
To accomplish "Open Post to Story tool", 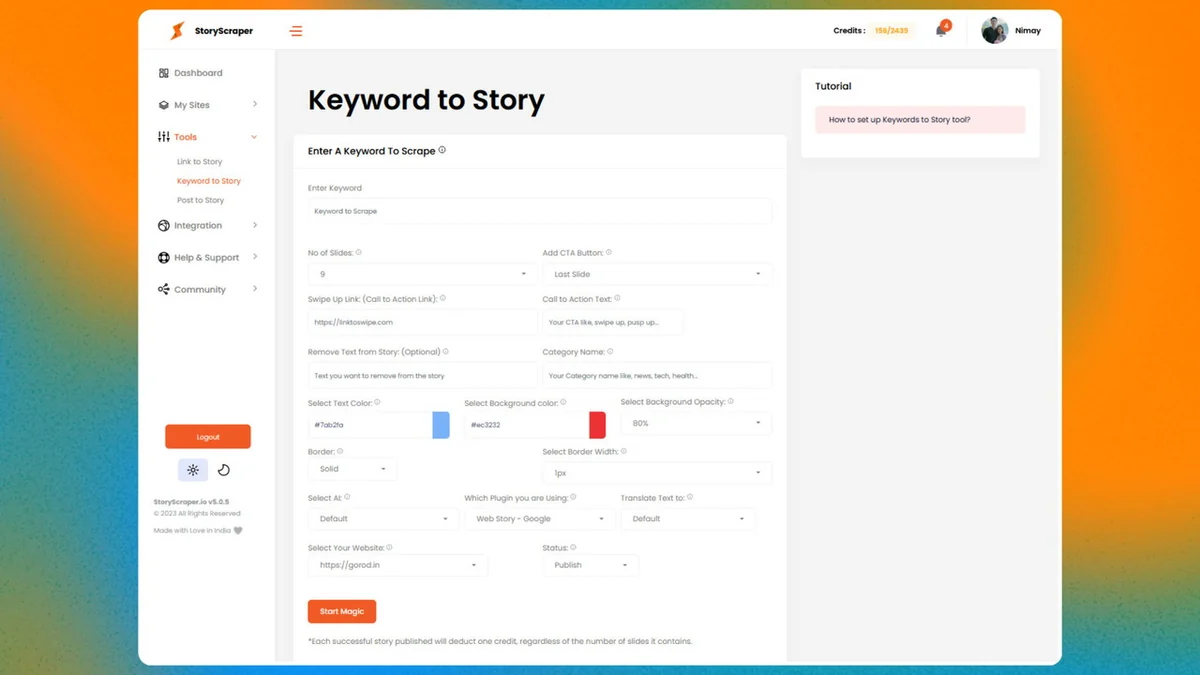I will point(201,201).
